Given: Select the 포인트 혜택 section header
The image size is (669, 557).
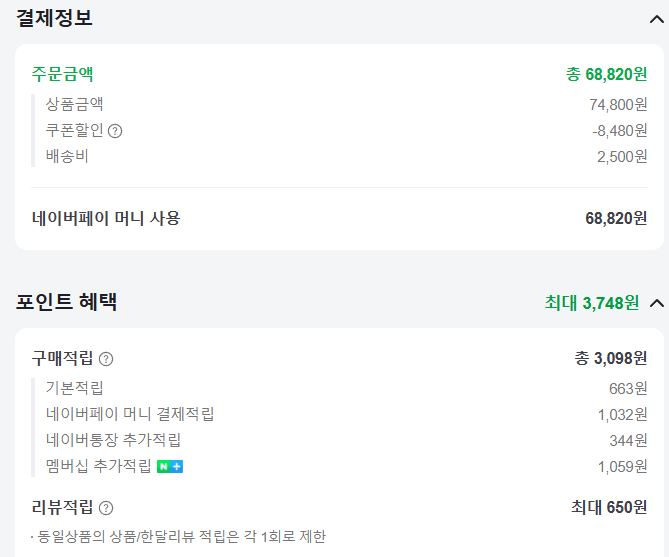Looking at the screenshot, I should point(67,302).
